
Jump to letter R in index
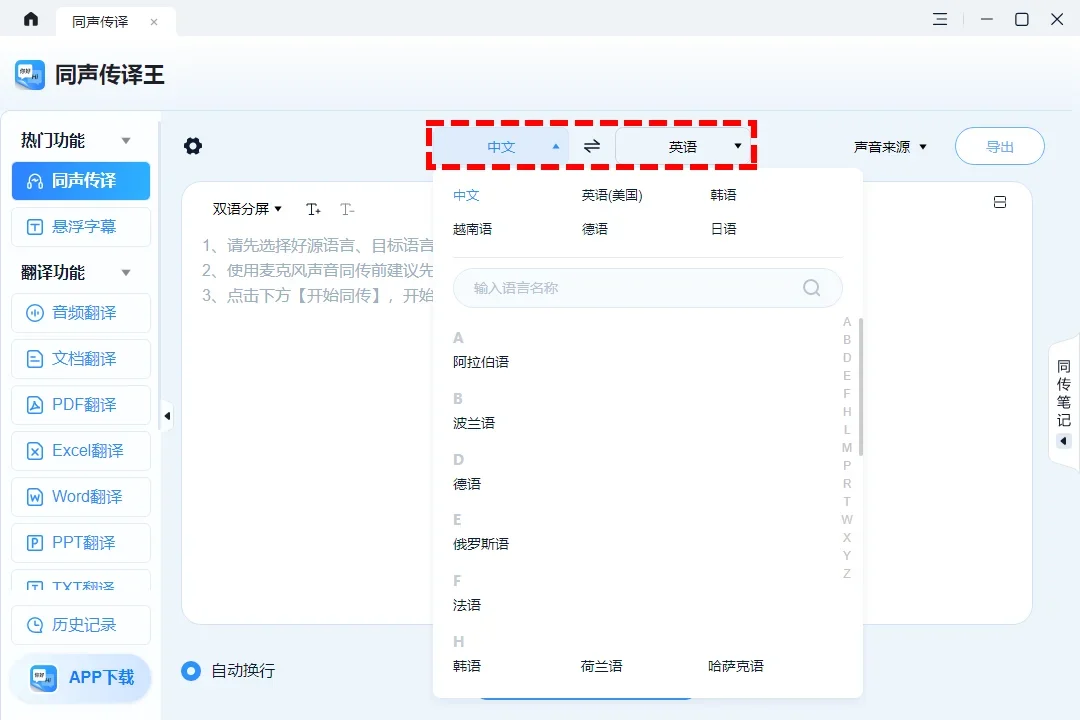847,484
